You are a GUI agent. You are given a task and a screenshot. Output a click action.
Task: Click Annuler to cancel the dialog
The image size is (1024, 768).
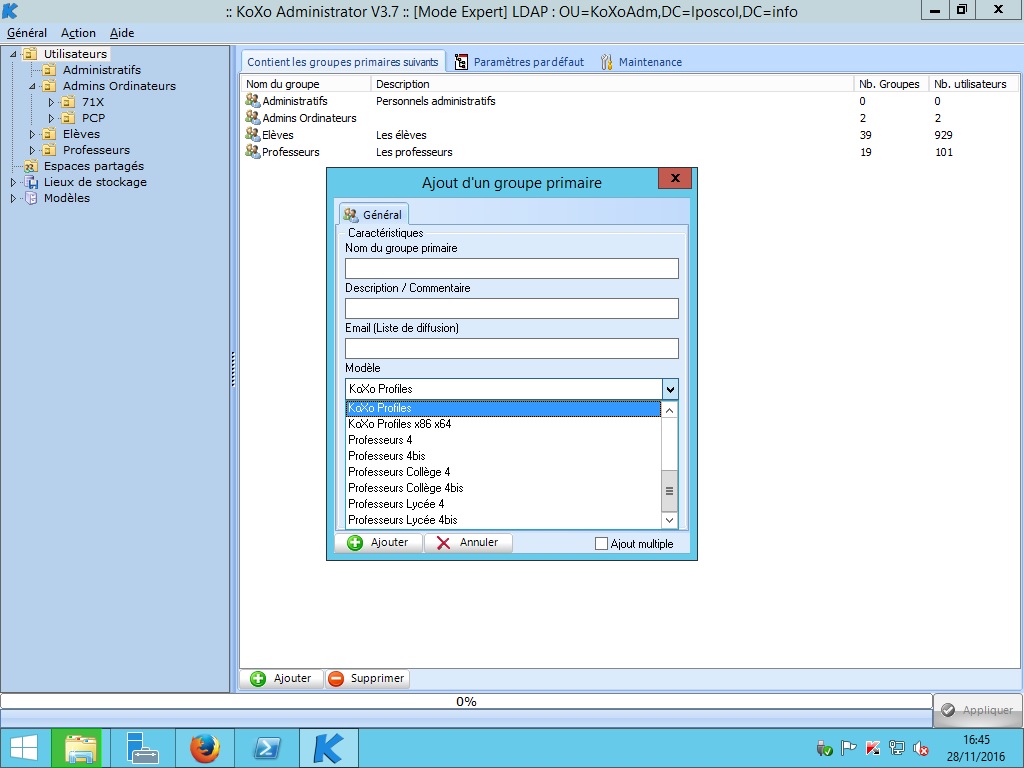(x=468, y=543)
